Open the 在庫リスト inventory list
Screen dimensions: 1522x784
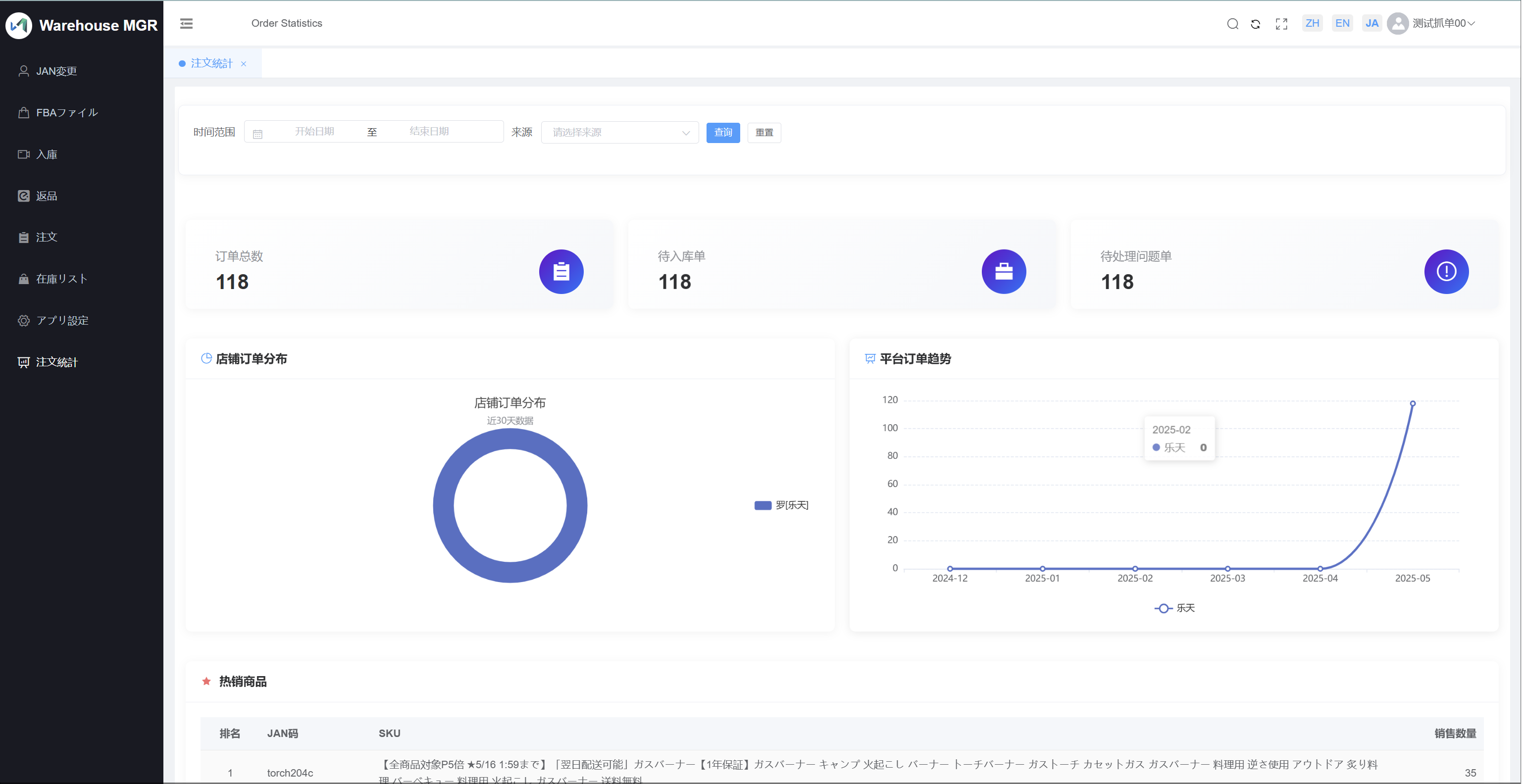point(60,278)
